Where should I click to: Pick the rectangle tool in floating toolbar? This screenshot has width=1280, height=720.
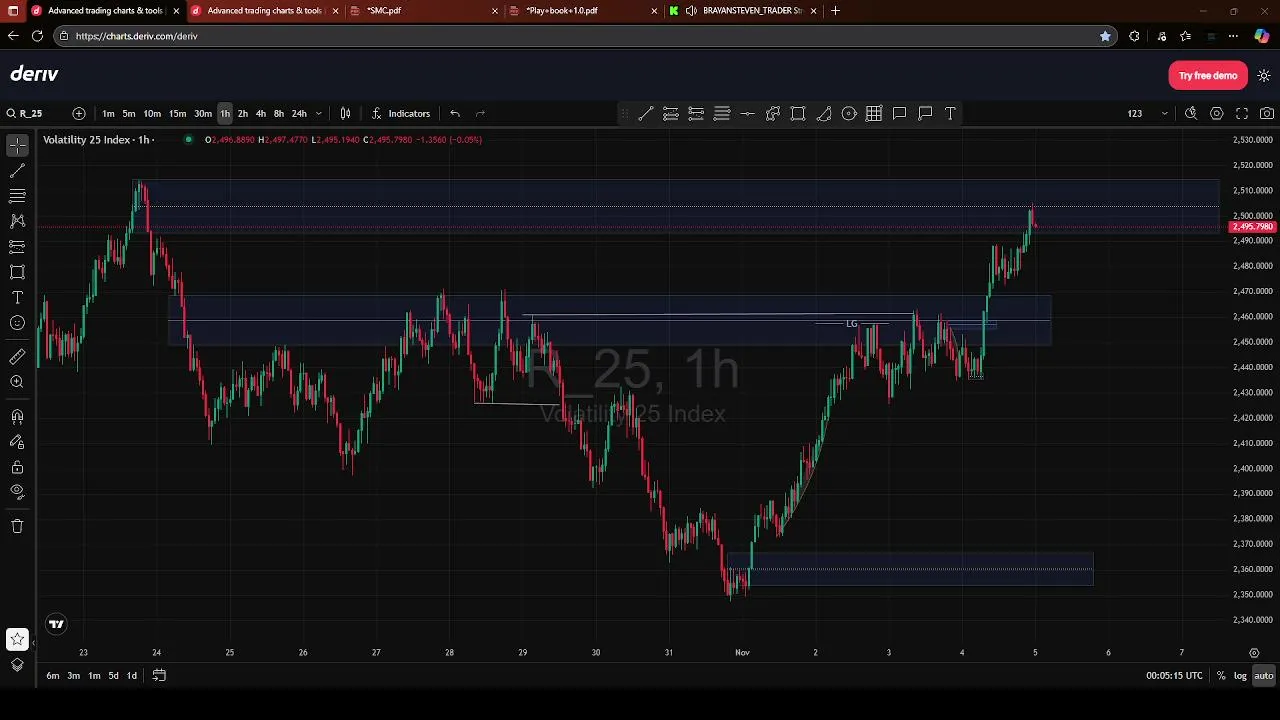pyautogui.click(x=798, y=113)
